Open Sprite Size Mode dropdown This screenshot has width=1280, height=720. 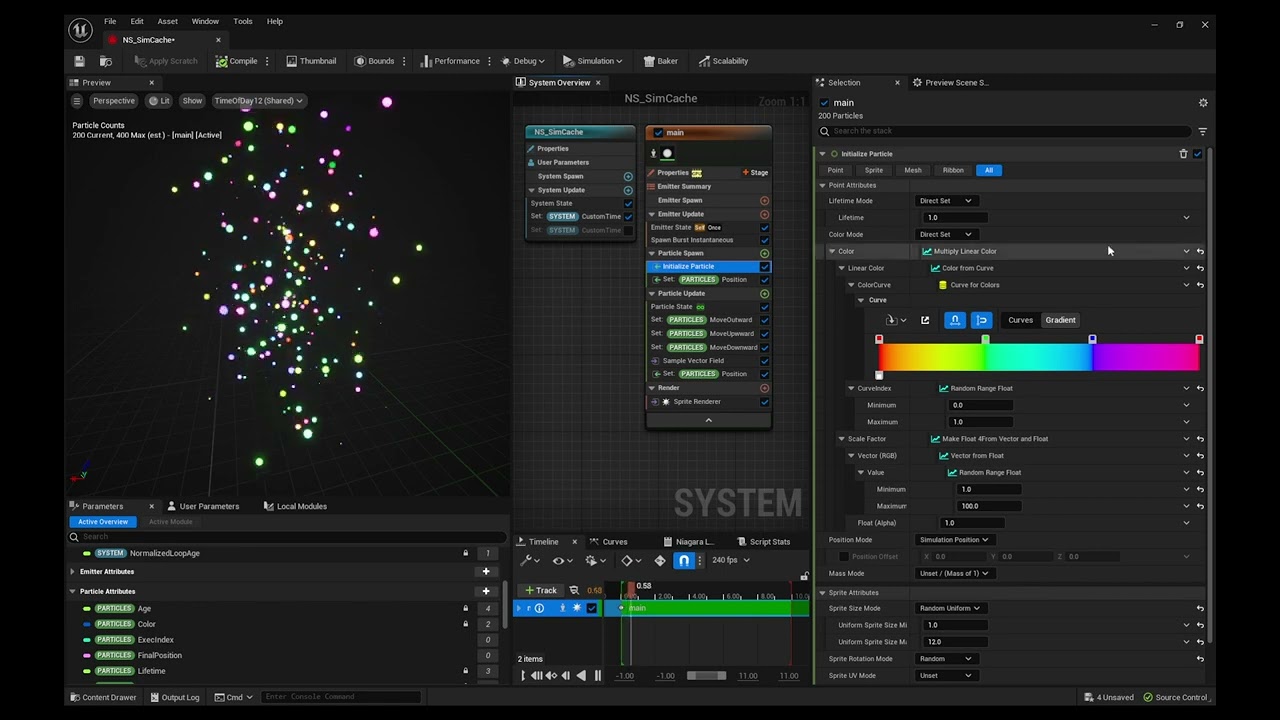click(949, 608)
